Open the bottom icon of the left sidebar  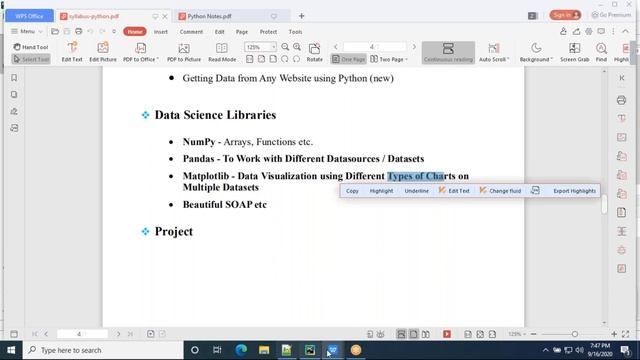14,128
